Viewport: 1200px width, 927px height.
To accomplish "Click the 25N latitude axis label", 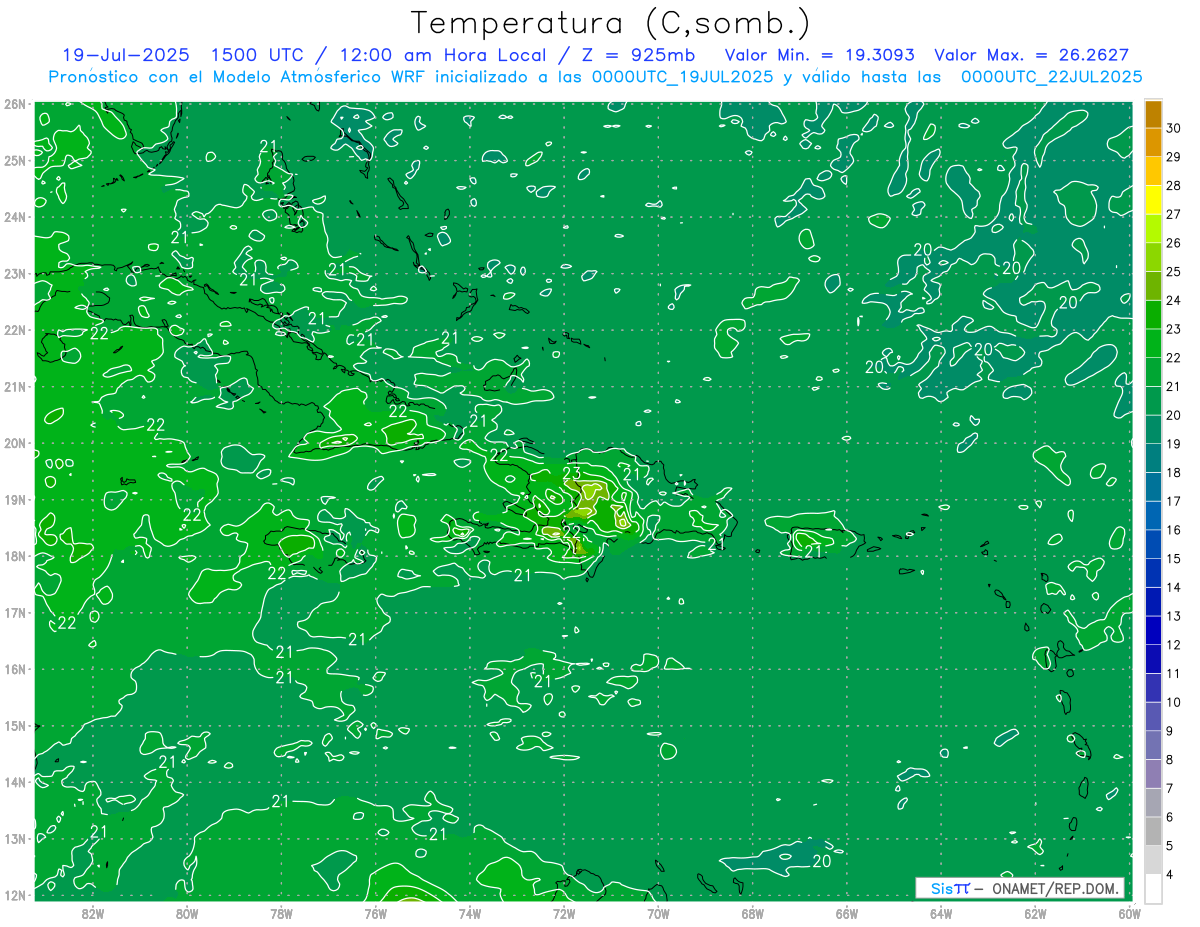I will [15, 161].
